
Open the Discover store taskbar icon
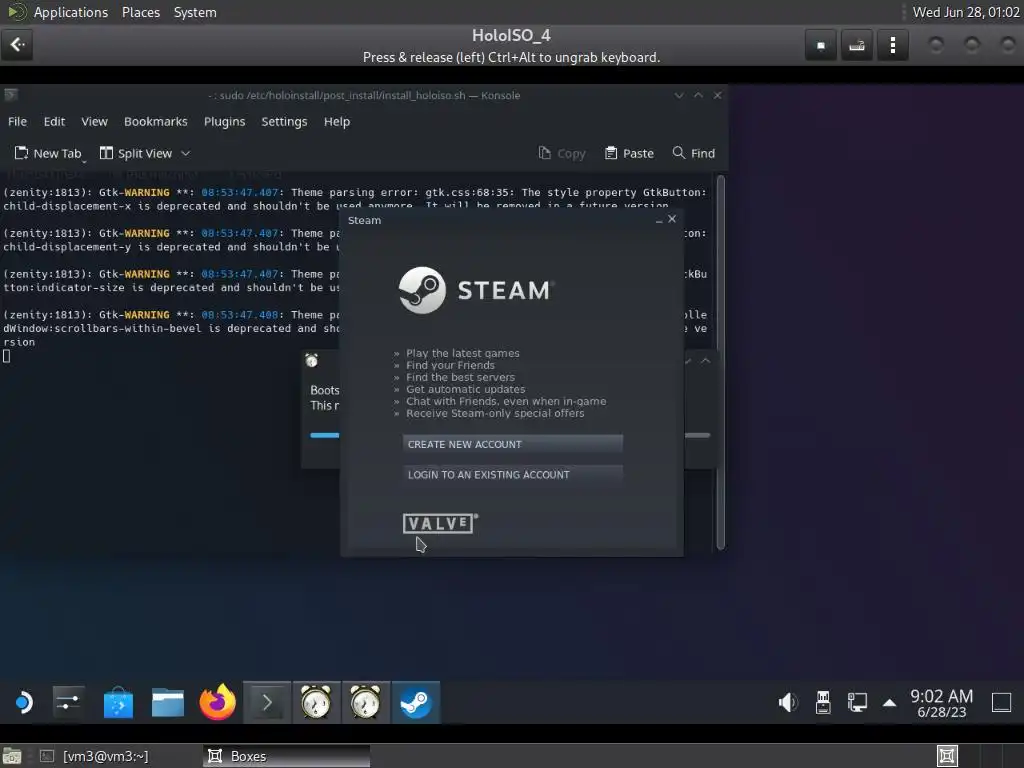coord(118,703)
